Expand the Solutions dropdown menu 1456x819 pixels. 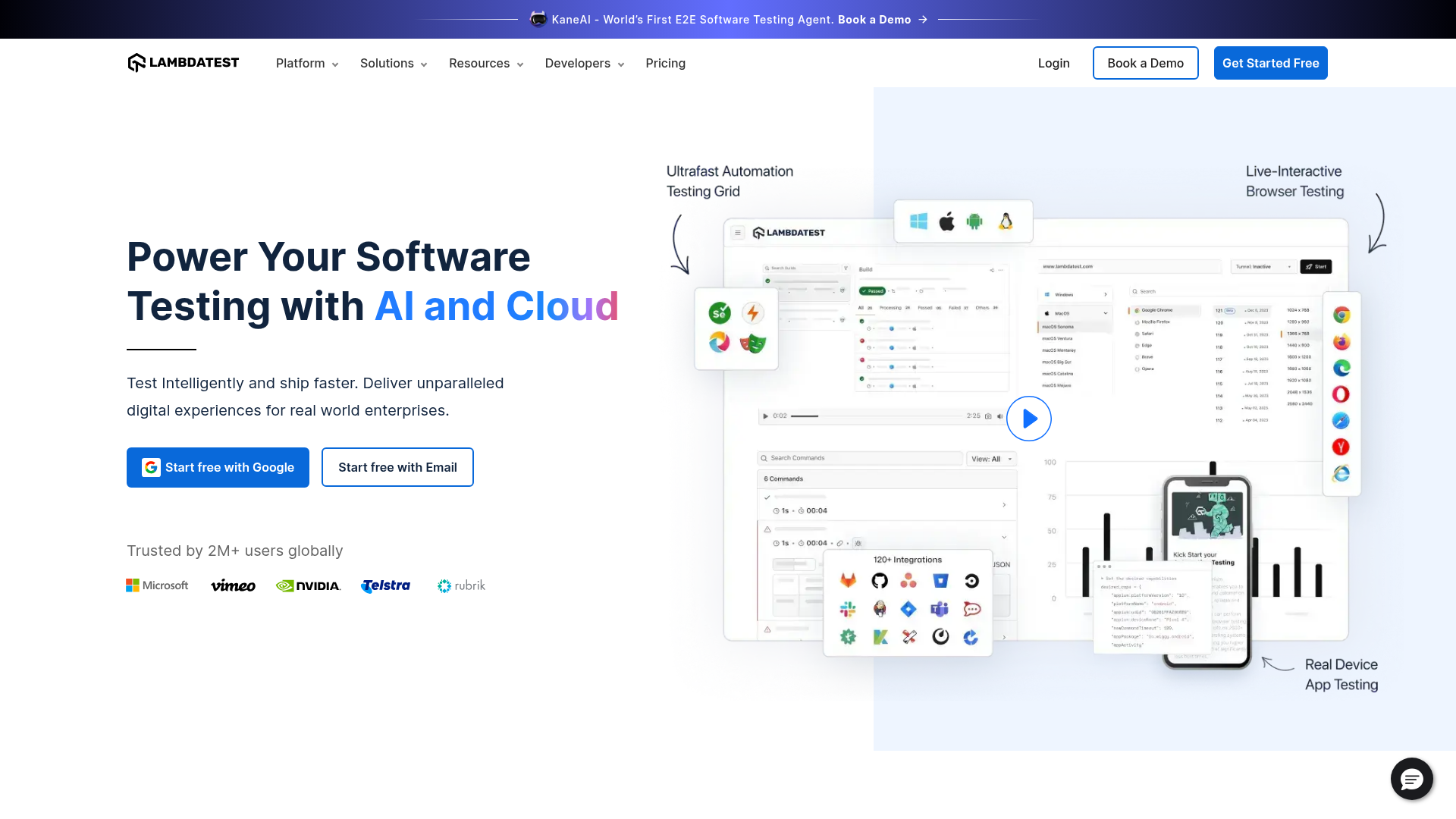coord(394,64)
